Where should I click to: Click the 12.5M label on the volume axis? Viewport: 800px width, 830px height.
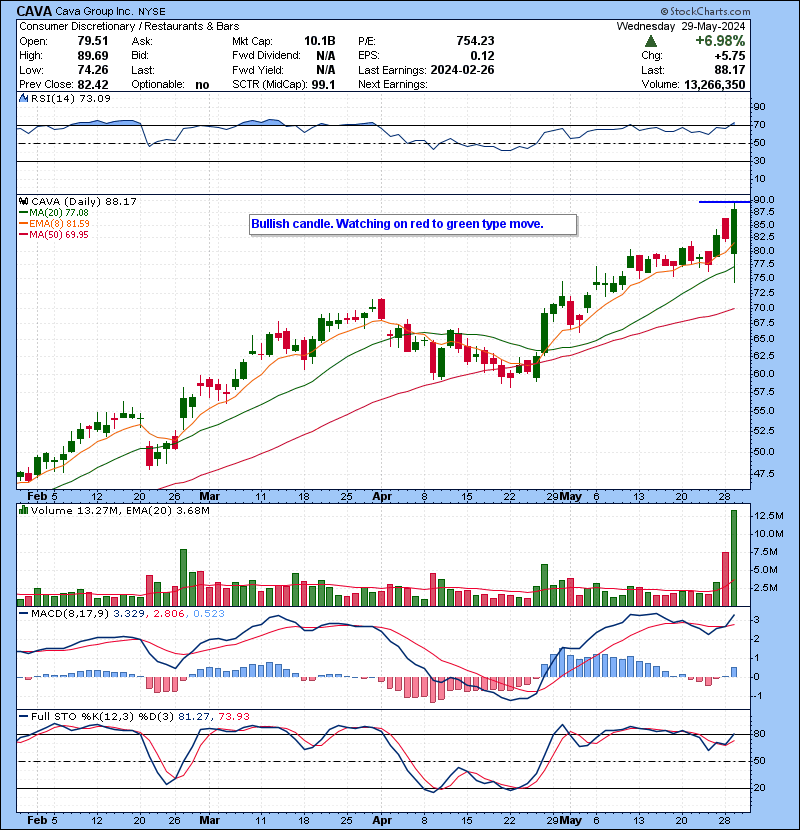[769, 516]
